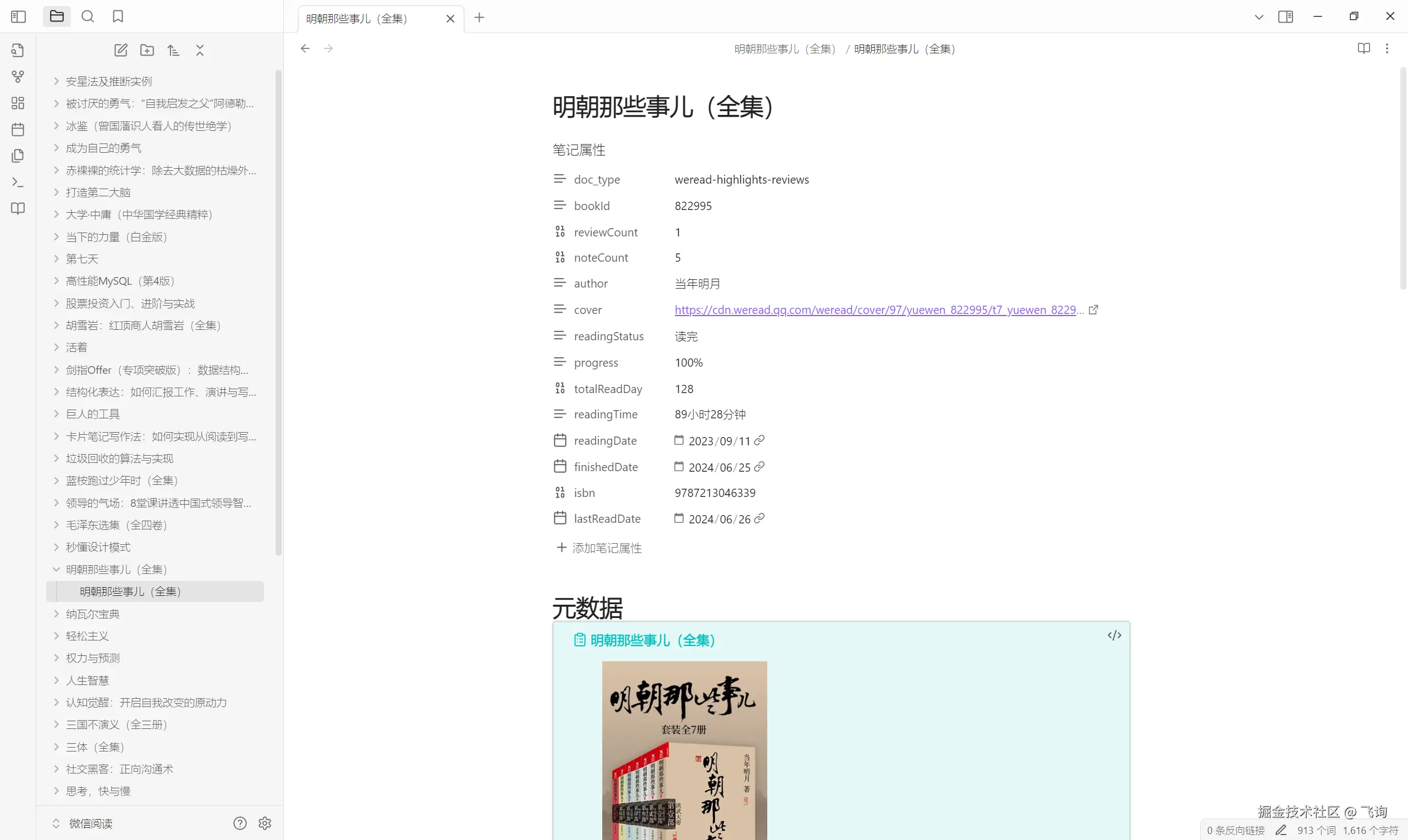Create a new note in the file explorer
This screenshot has width=1408, height=840.
(120, 51)
